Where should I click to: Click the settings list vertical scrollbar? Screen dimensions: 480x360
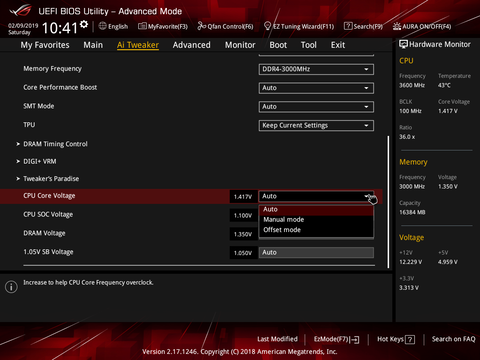point(388,202)
